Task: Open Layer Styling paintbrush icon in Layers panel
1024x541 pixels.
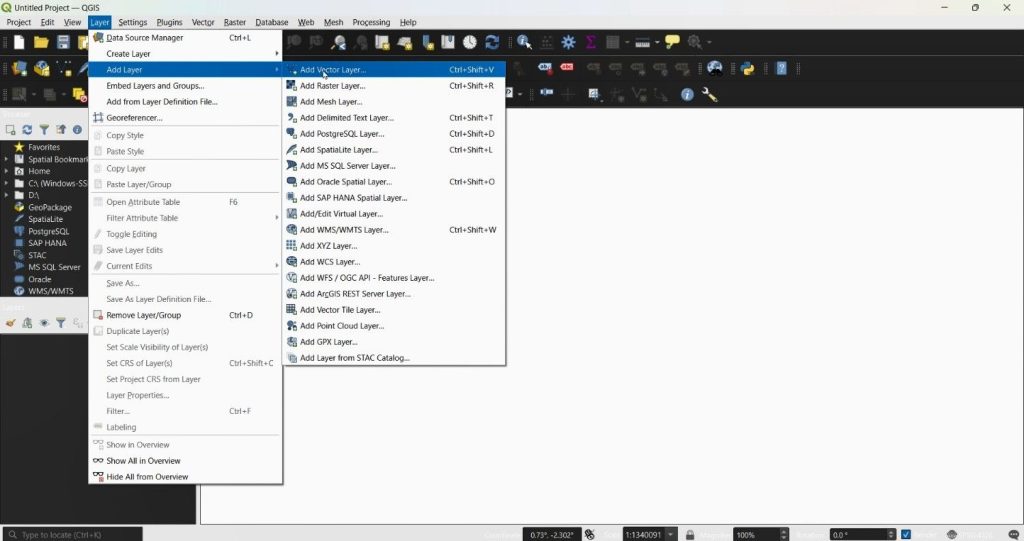Action: tap(10, 323)
